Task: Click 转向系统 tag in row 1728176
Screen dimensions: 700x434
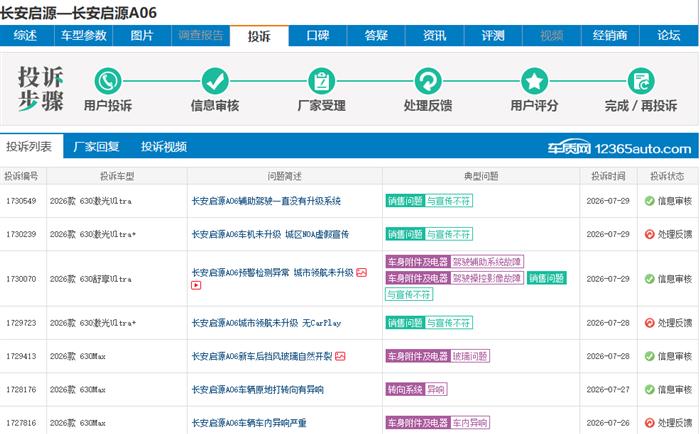Action: tap(405, 389)
